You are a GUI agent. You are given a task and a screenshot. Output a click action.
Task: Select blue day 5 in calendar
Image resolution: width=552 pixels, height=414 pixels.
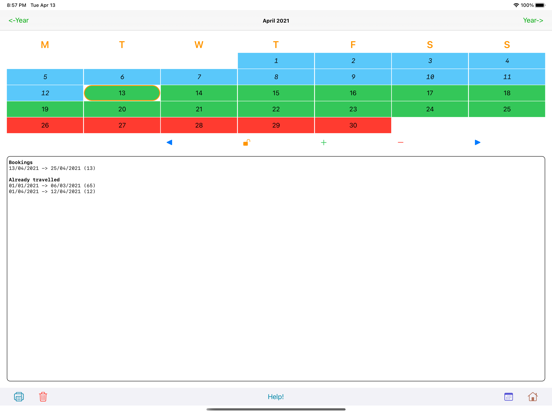[45, 77]
